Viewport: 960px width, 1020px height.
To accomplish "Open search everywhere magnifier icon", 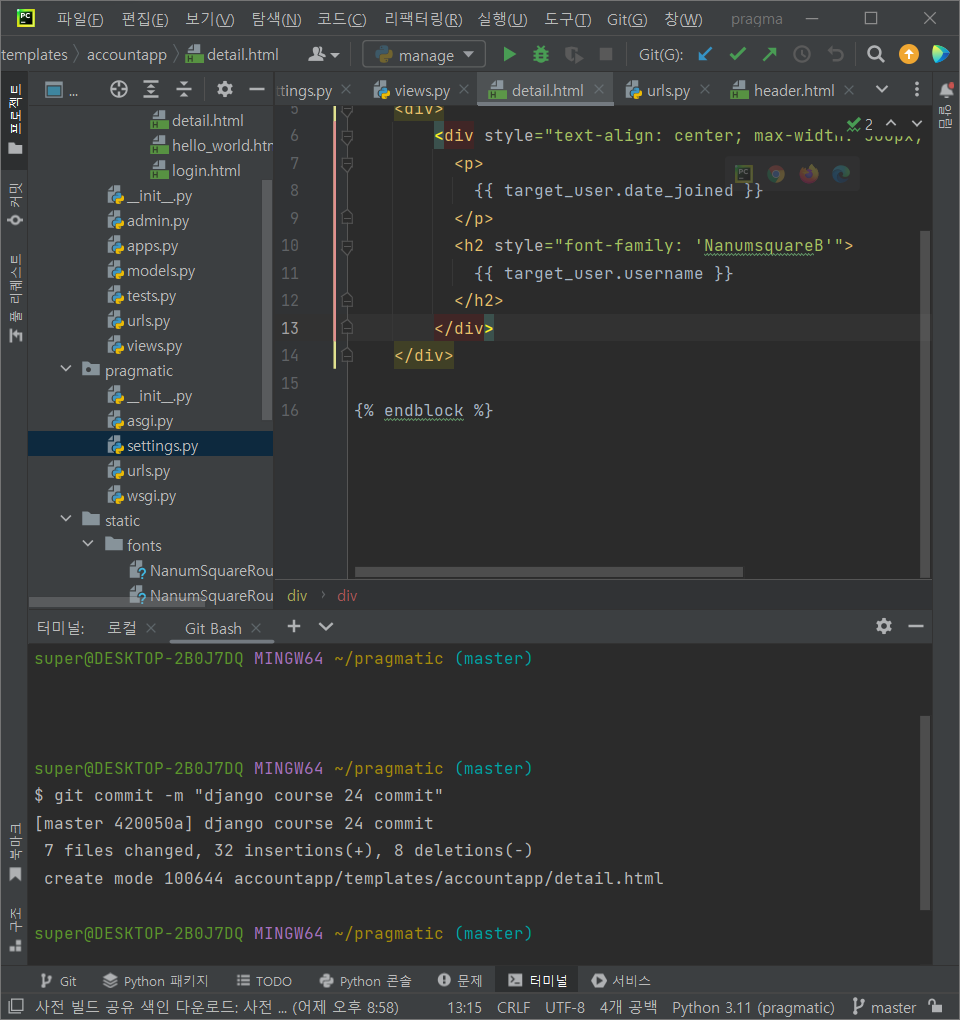I will 875,54.
